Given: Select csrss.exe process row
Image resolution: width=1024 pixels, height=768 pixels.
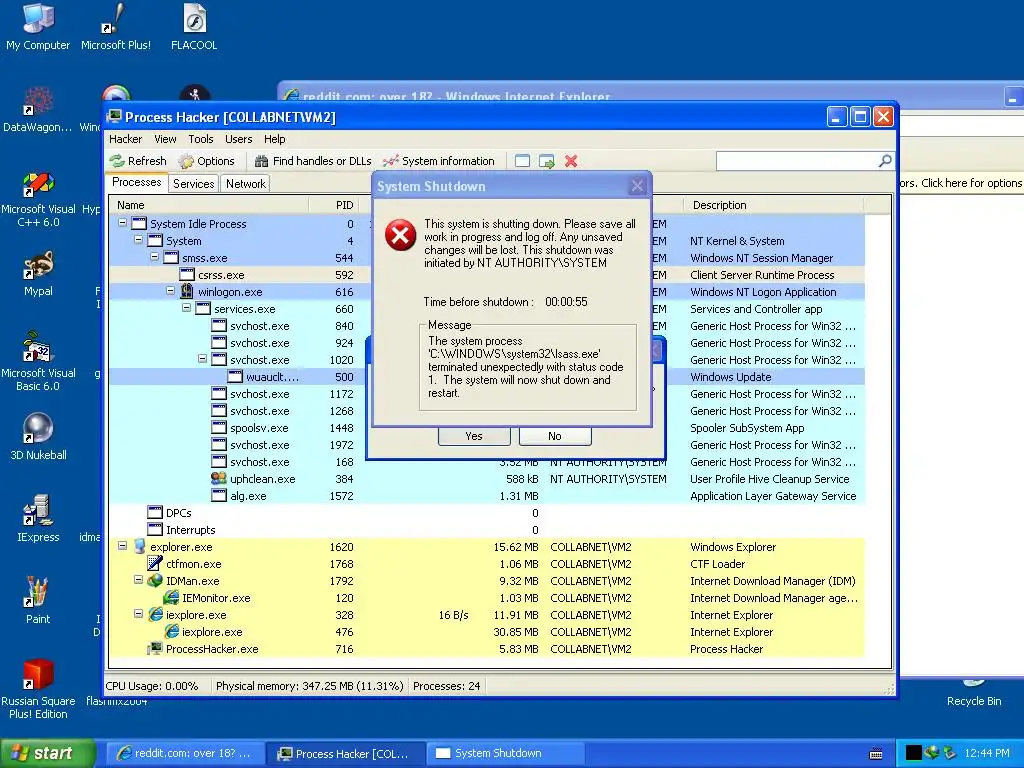Looking at the screenshot, I should coord(487,275).
